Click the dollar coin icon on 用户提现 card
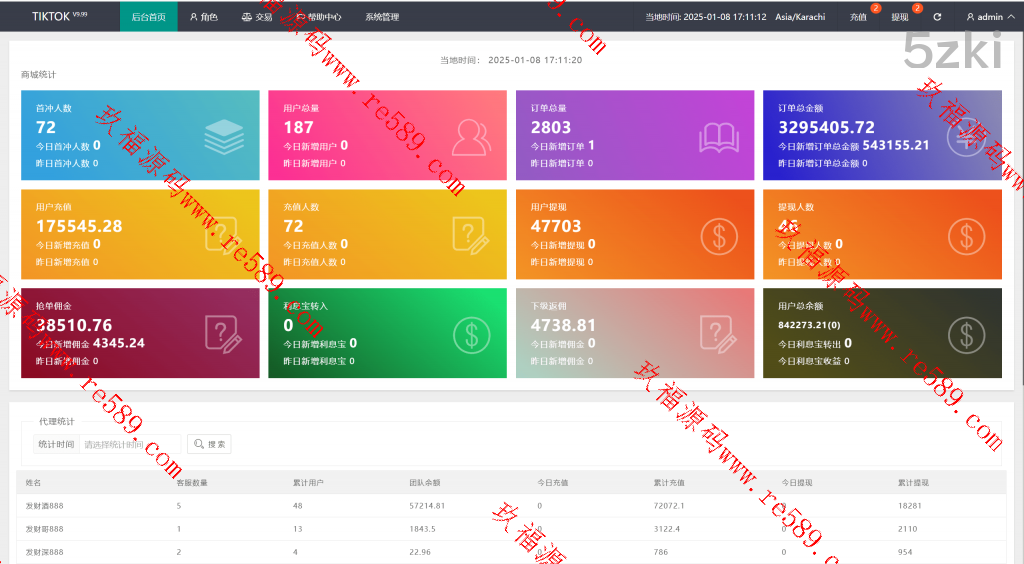Viewport: 1024px width, 564px height. click(x=719, y=235)
